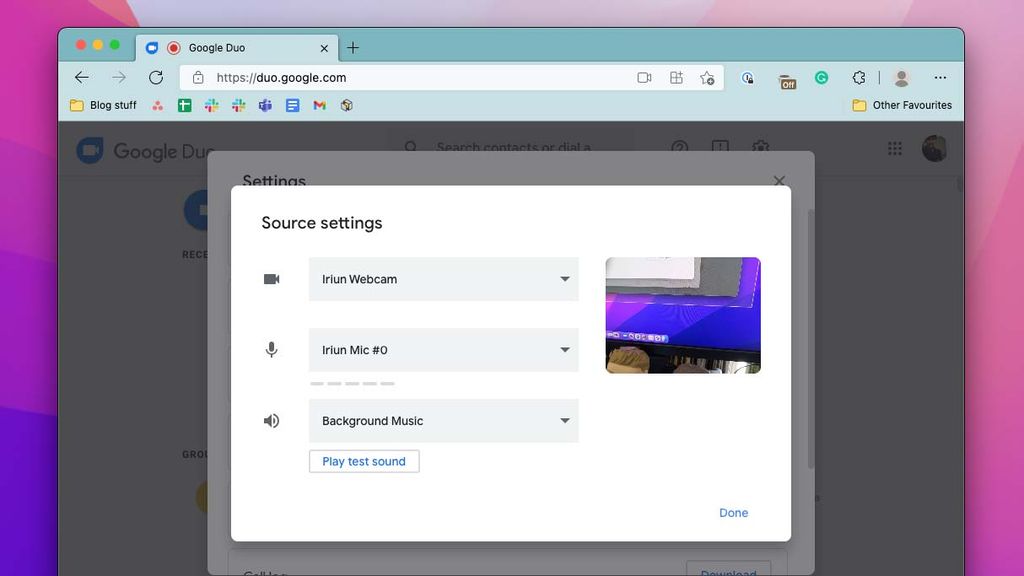Click the speaker output icon
1024x576 pixels.
point(271,420)
